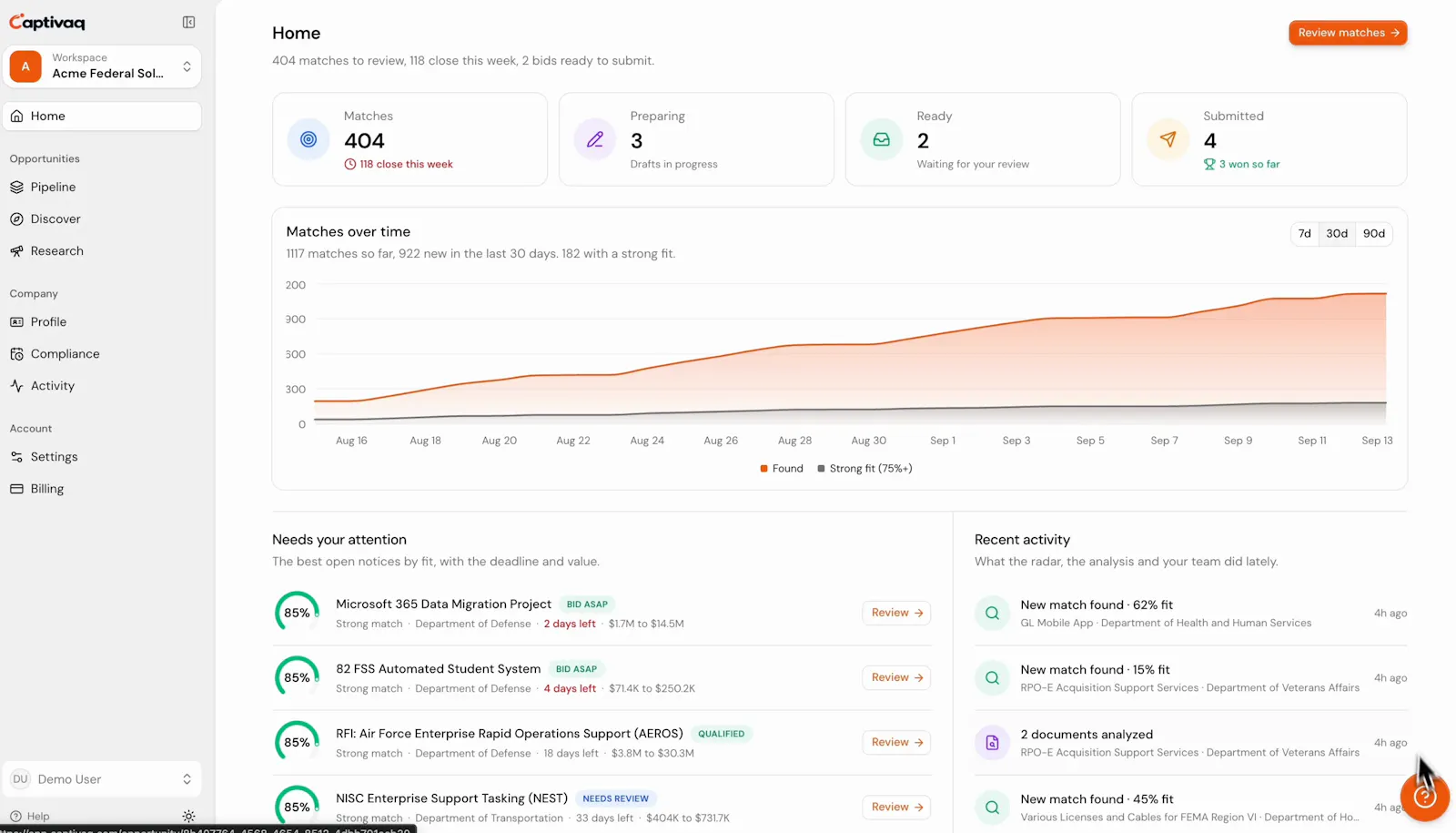This screenshot has height=833, width=1456.
Task: Click '118 close this week' under Matches
Action: 406,164
